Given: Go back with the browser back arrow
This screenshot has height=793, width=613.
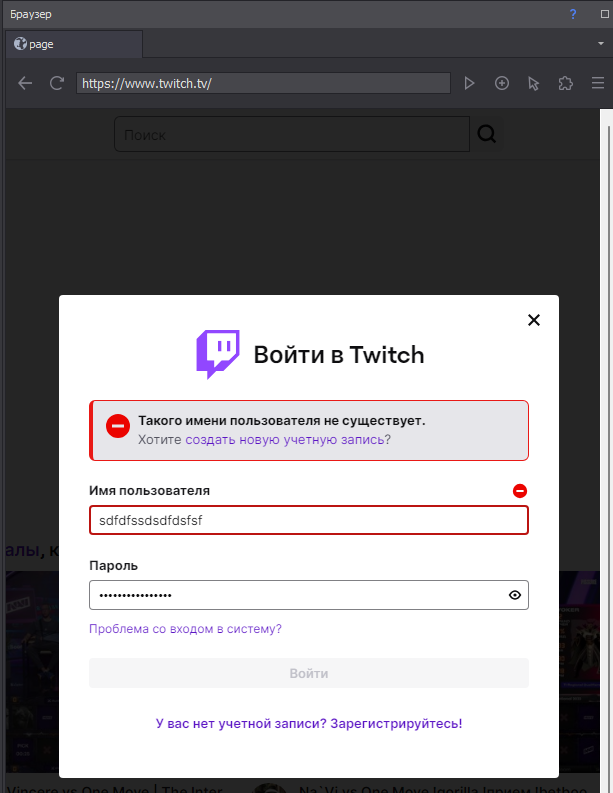Looking at the screenshot, I should (25, 83).
